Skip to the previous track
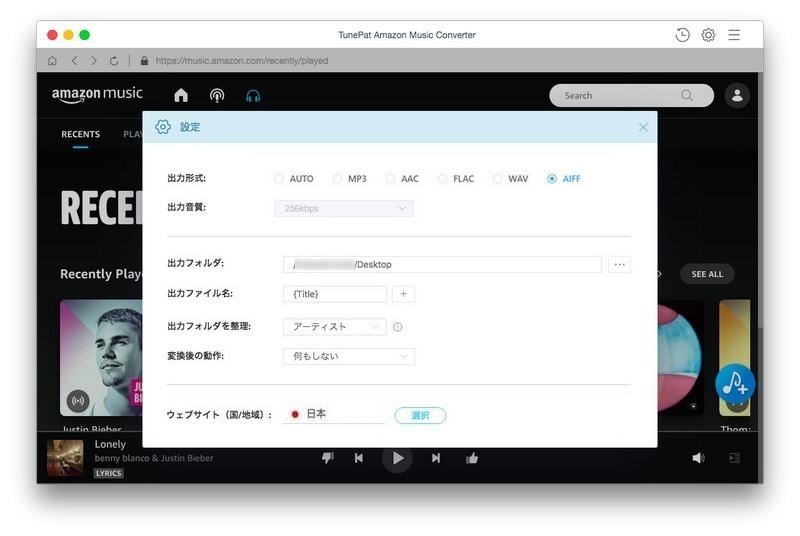The image size is (800, 536). [x=359, y=458]
